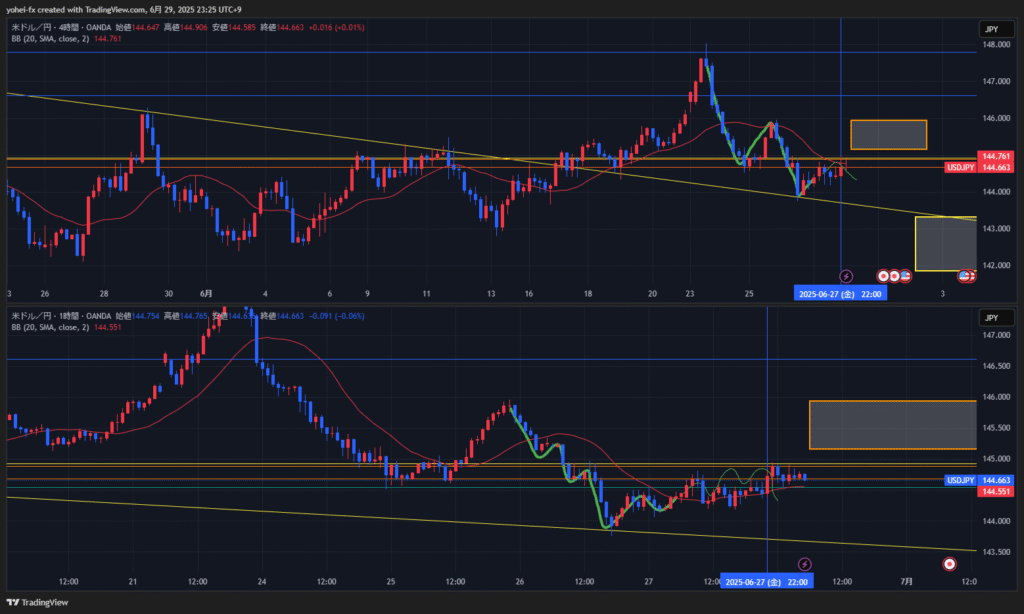The height and width of the screenshot is (614, 1024).
Task: Click the lightning icon on the 4-hour chart
Action: [846, 276]
